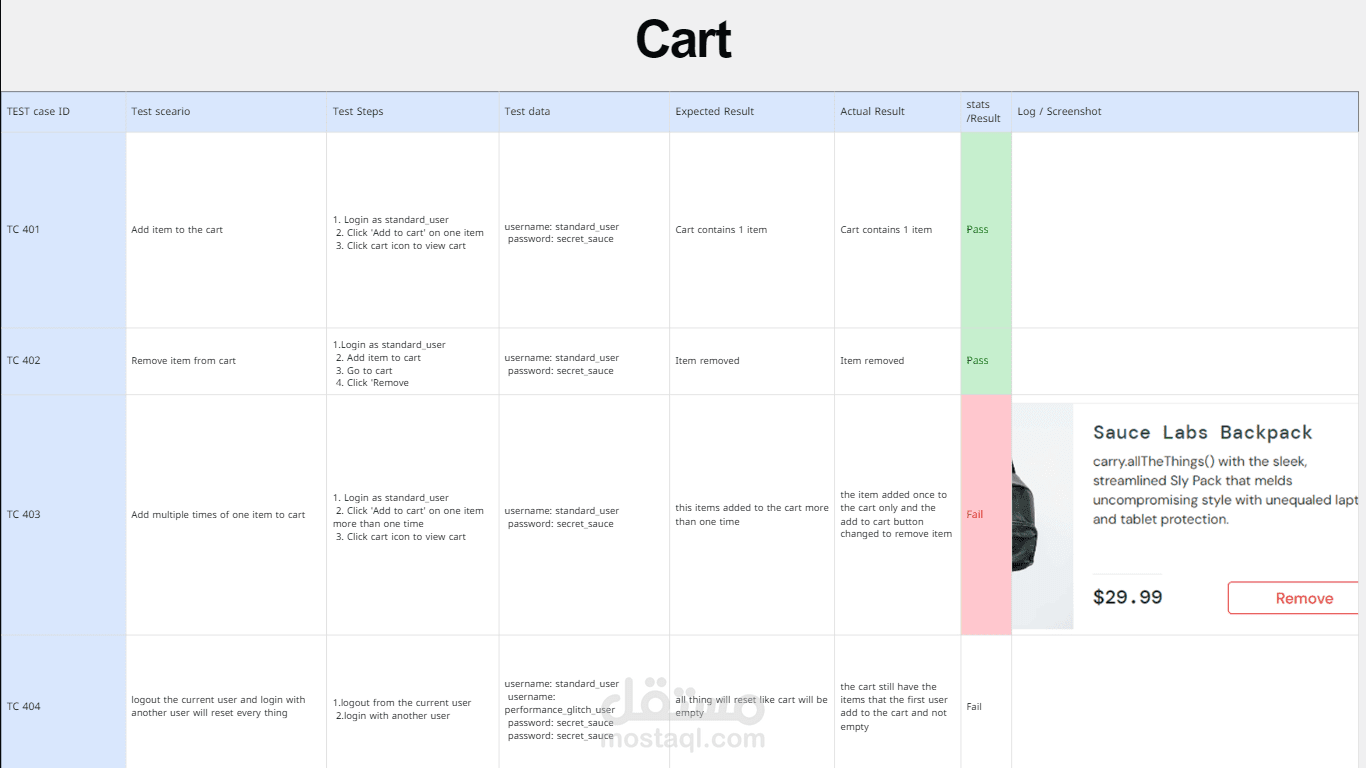
Task: Click the $29.99 price in the screenshot
Action: point(1128,597)
